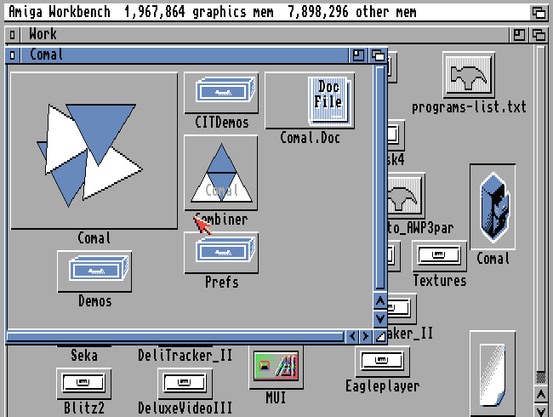Click the Comal window resize gadget
This screenshot has height=417, width=553.
point(380,336)
